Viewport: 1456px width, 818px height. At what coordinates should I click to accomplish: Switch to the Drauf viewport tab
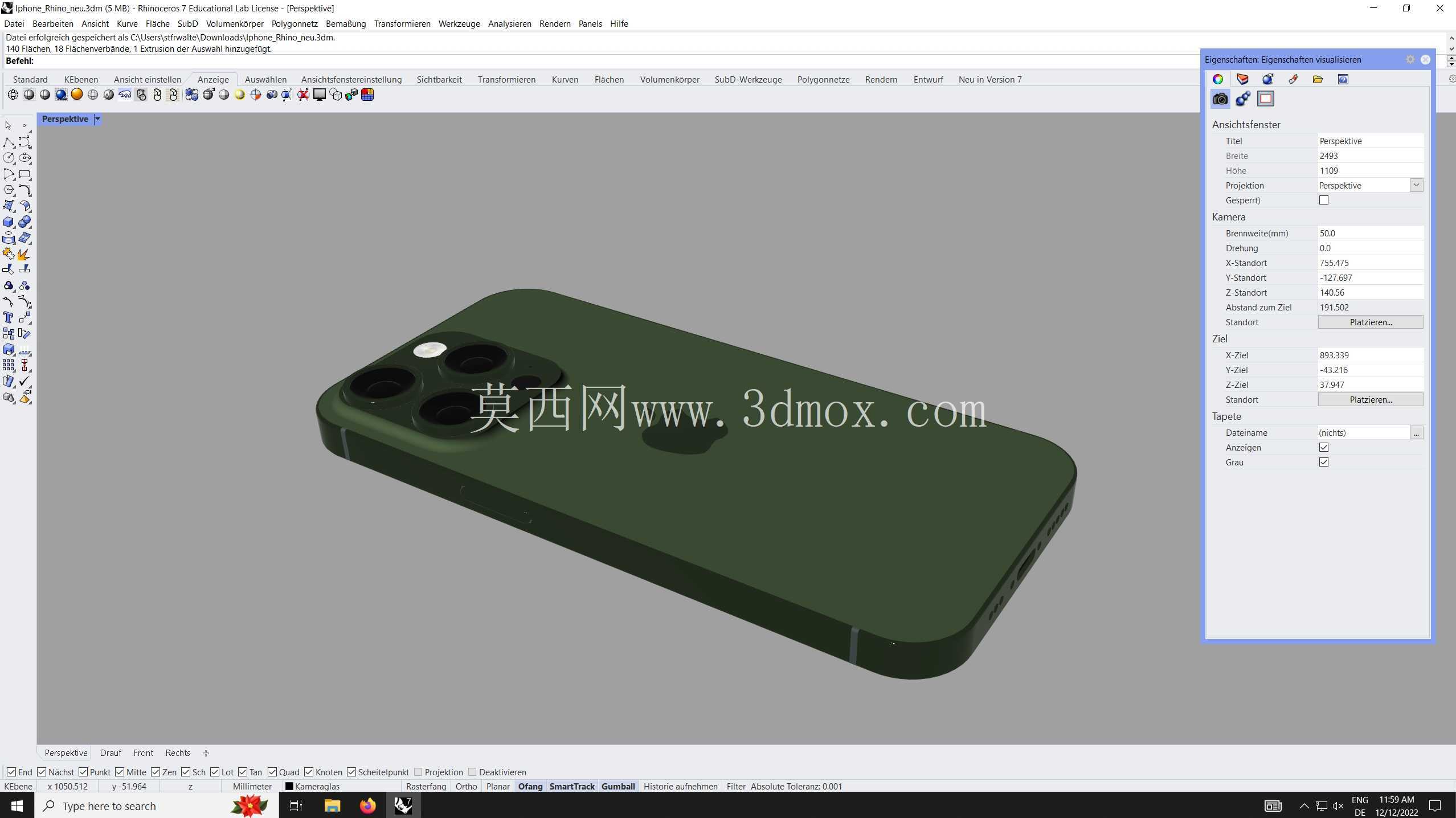[111, 752]
